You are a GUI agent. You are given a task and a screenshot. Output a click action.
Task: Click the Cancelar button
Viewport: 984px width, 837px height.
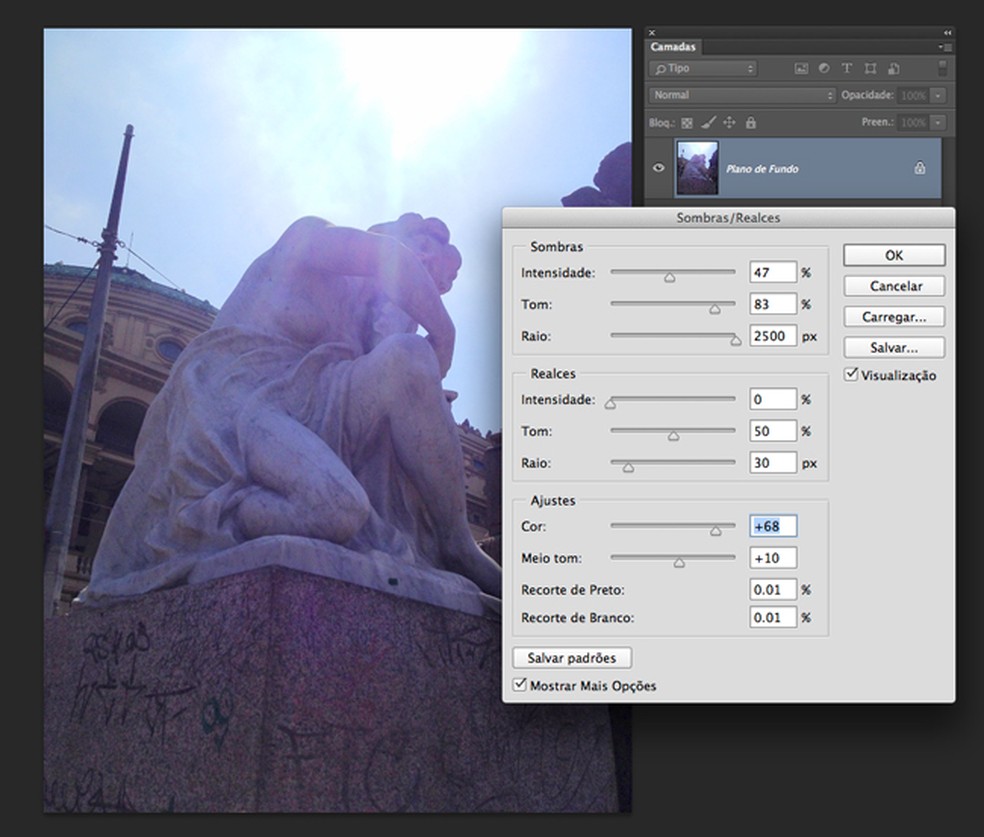click(894, 286)
